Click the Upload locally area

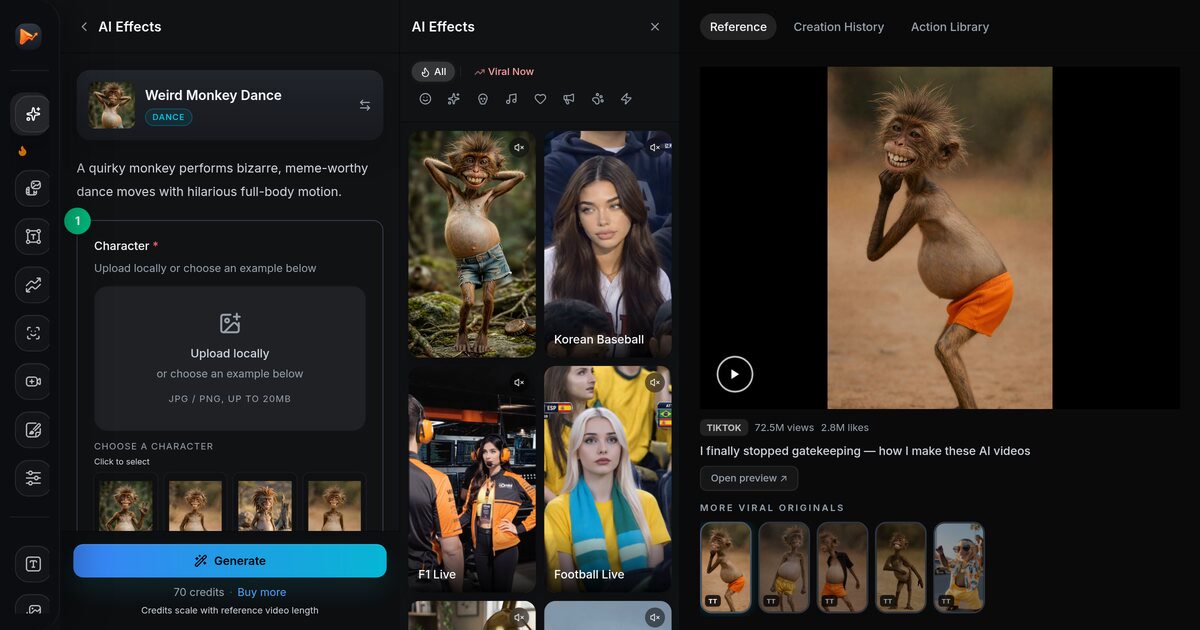click(230, 359)
